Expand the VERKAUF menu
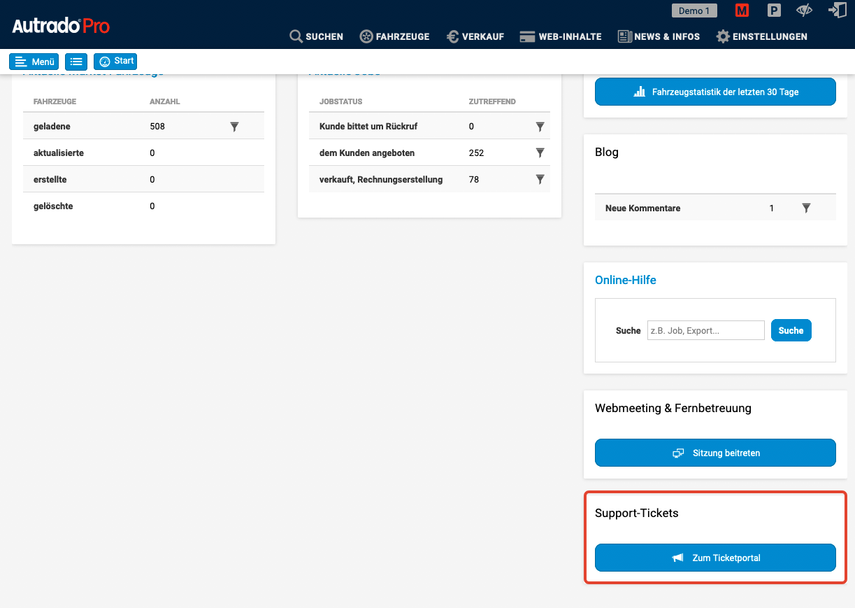Image resolution: width=855 pixels, height=608 pixels. pos(475,37)
